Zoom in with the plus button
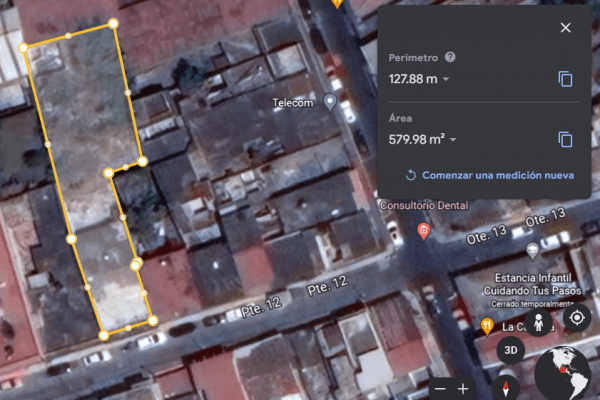 [x=463, y=388]
